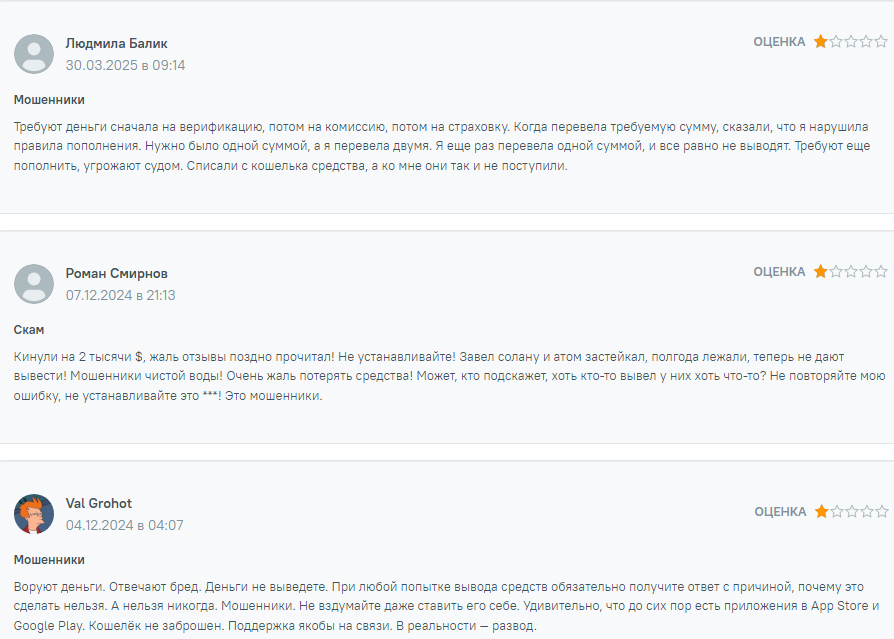
Task: Click the date 07.12.2024 в 21:13
Action: coord(120,295)
